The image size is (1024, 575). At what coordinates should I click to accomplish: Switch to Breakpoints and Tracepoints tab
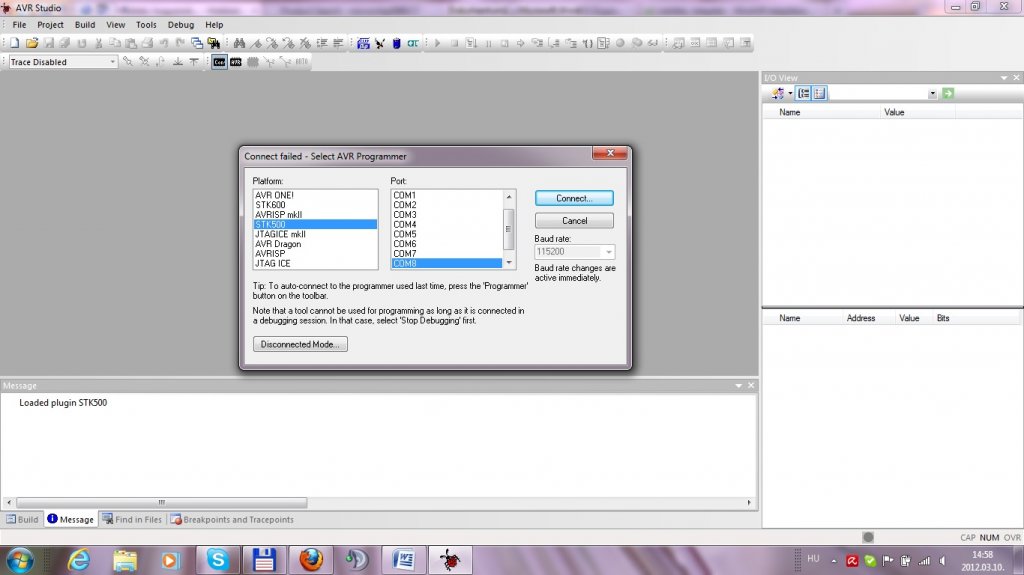(x=232, y=519)
